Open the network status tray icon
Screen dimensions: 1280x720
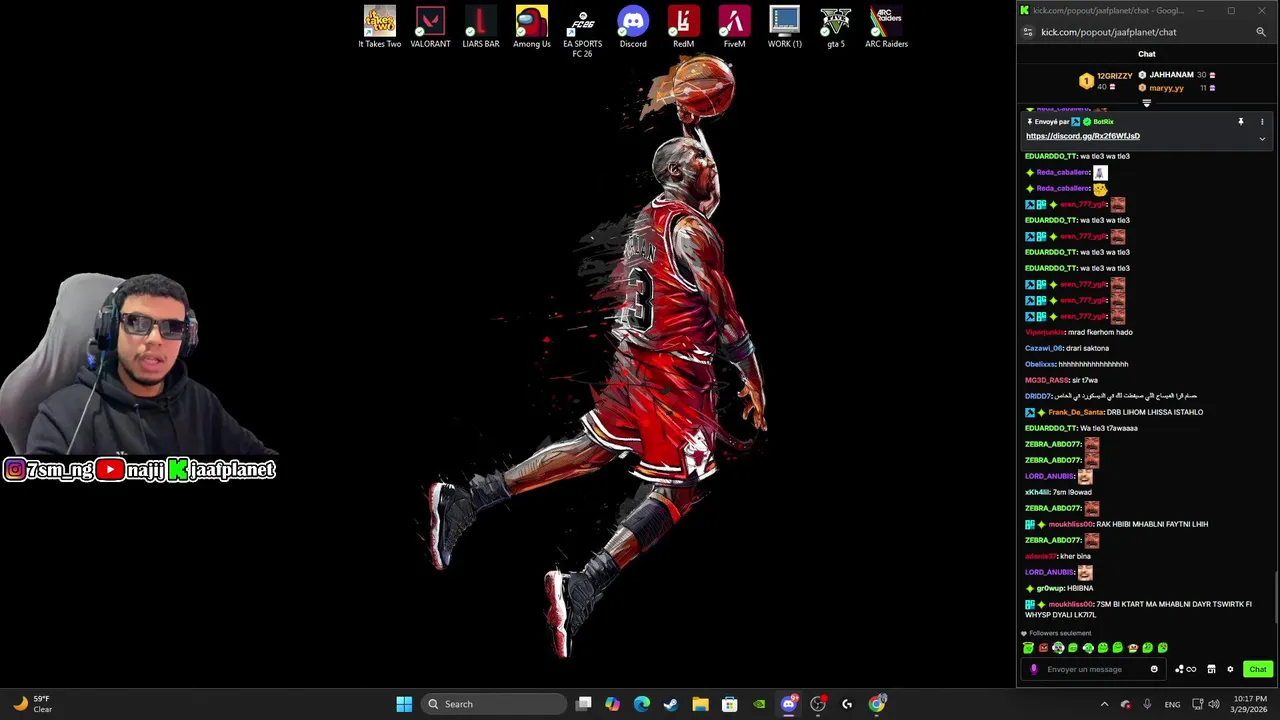(x=1197, y=704)
